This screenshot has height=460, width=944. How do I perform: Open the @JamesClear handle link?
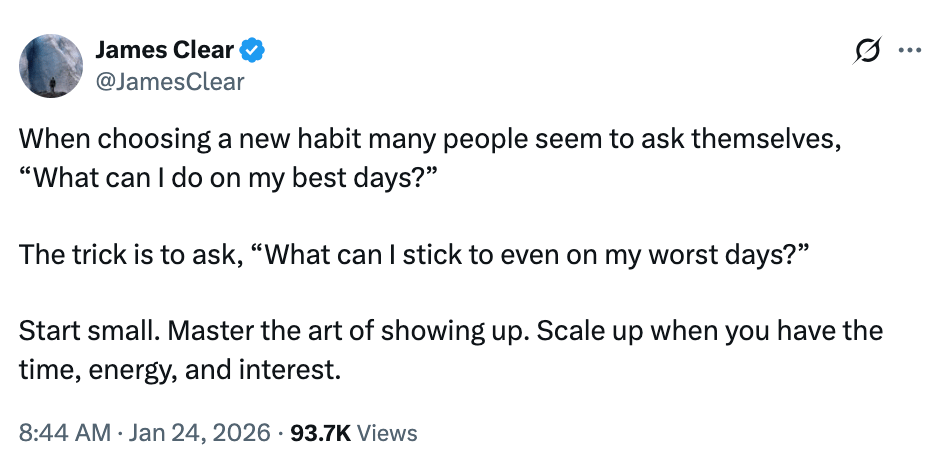click(168, 81)
